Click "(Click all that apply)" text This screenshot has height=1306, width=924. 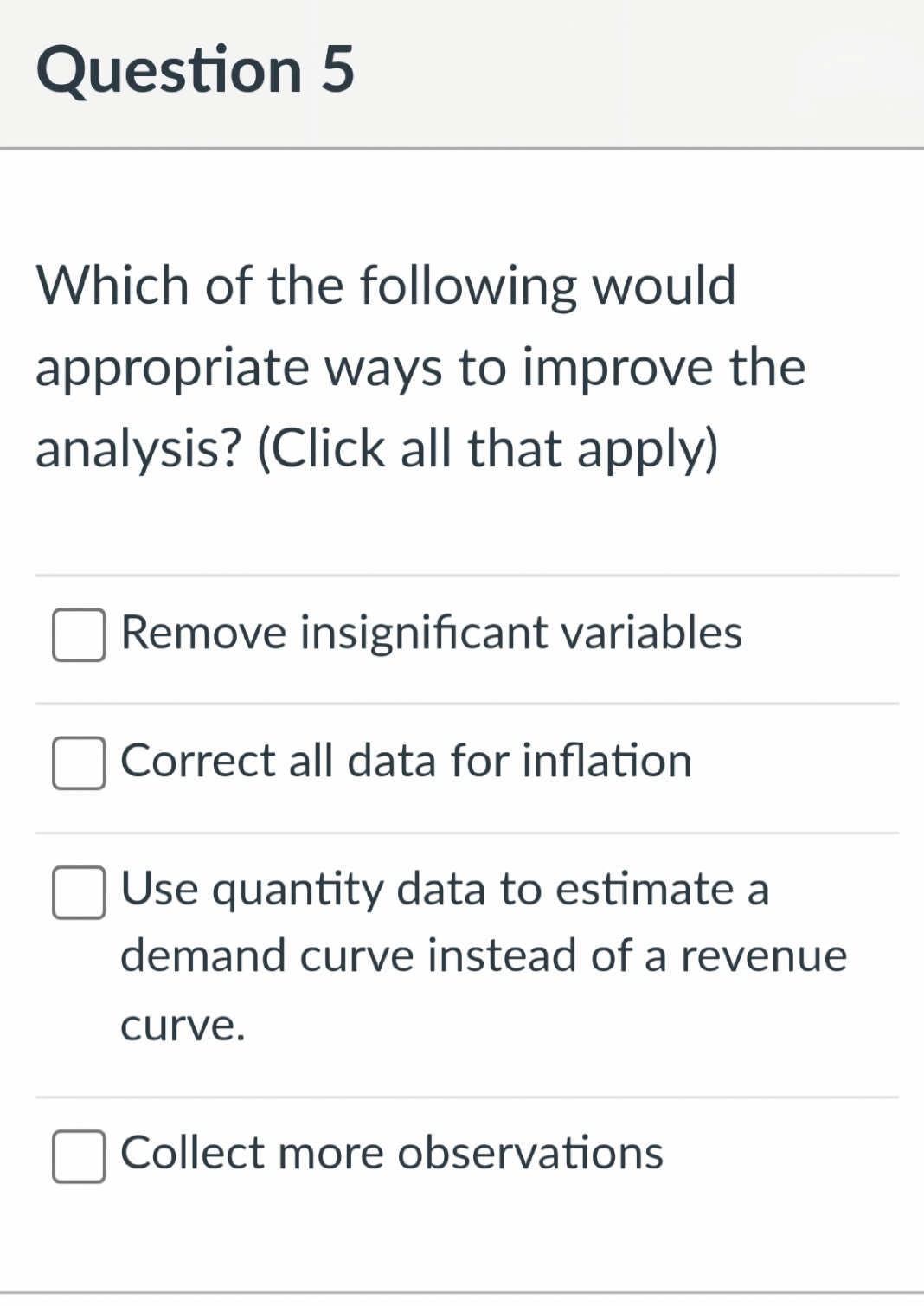(490, 447)
